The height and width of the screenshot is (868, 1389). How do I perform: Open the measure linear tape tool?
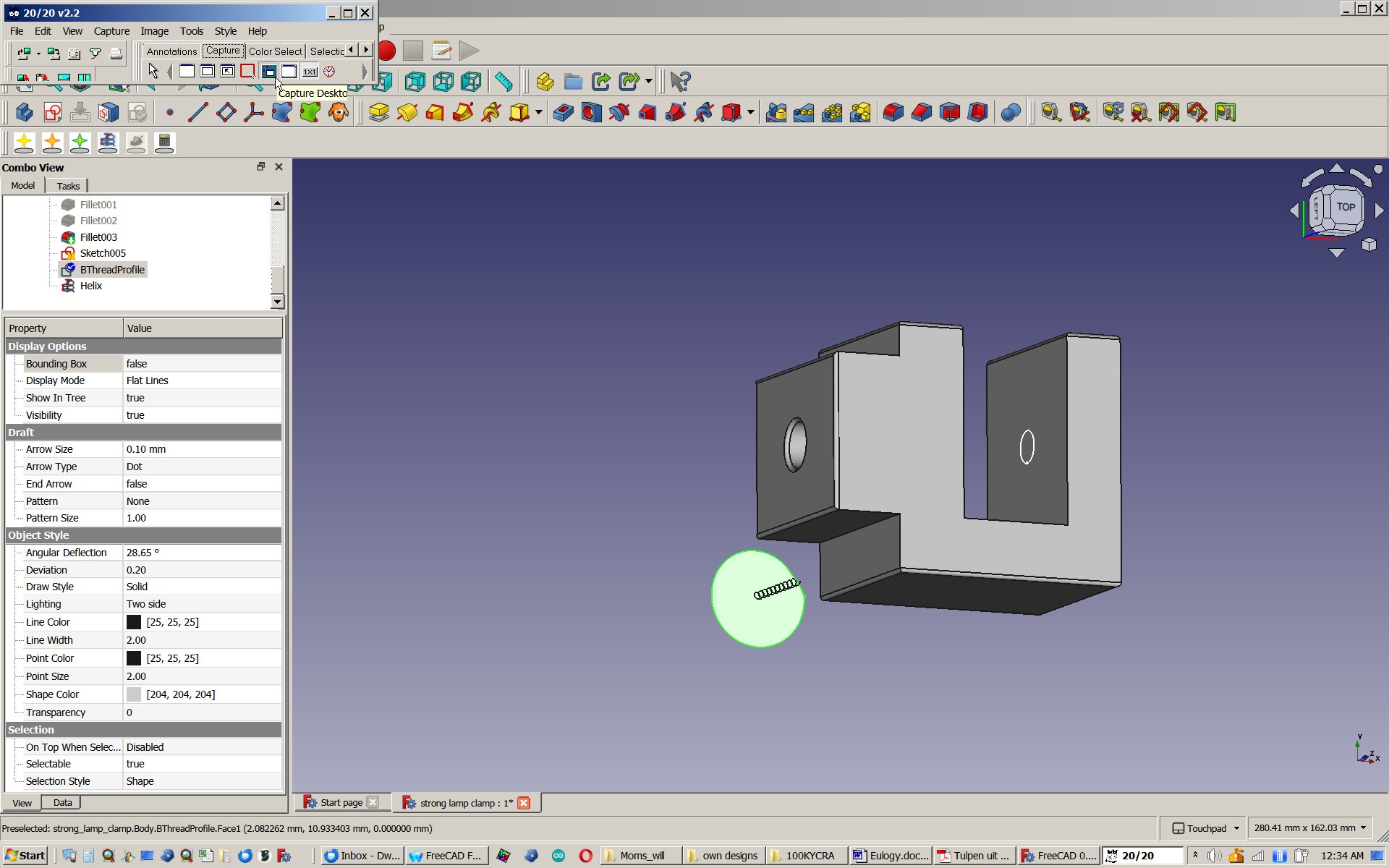(x=504, y=81)
